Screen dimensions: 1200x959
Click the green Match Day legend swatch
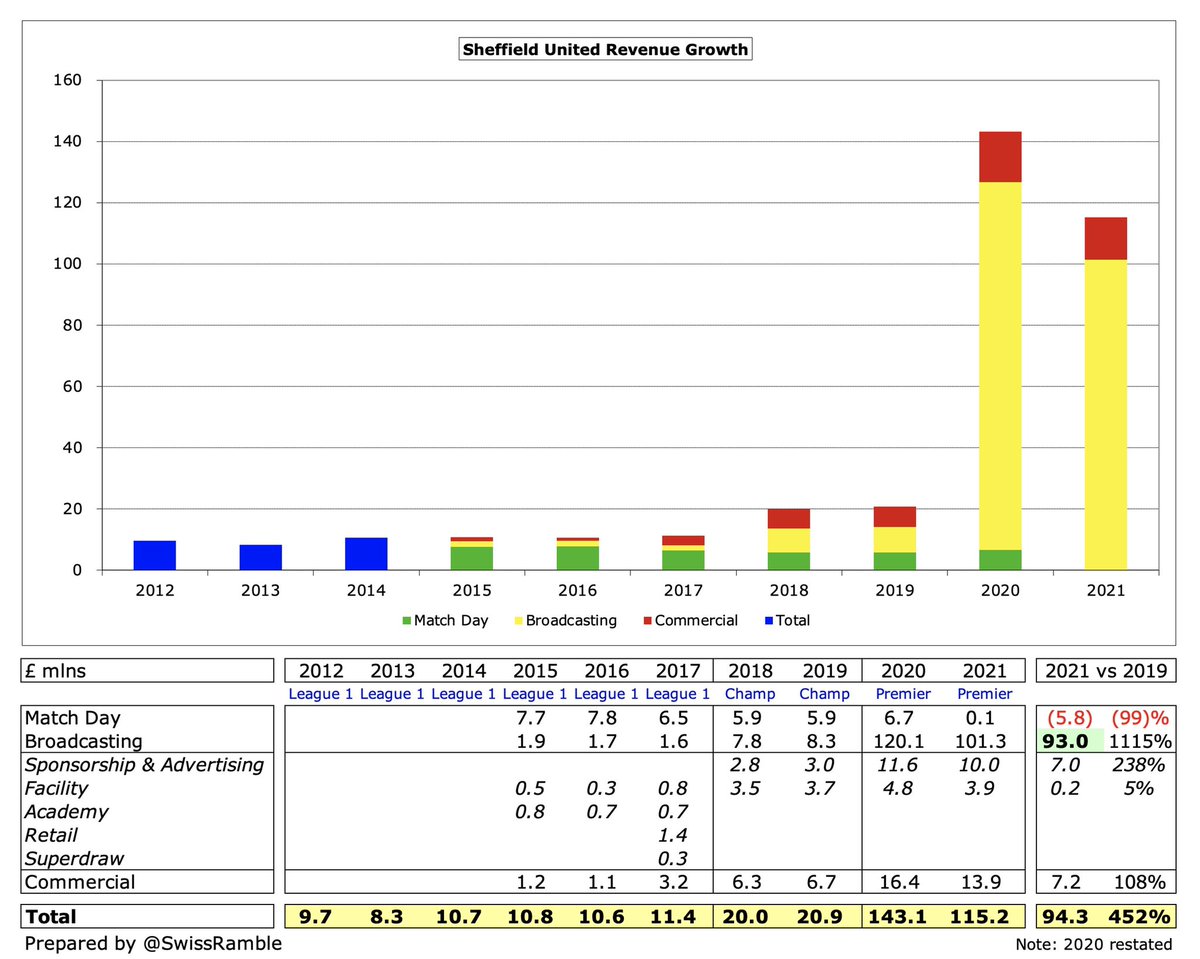(x=406, y=621)
